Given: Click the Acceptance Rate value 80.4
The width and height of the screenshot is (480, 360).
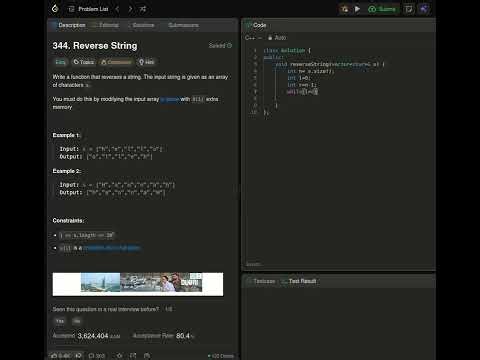Looking at the screenshot, I should click(x=183, y=336).
